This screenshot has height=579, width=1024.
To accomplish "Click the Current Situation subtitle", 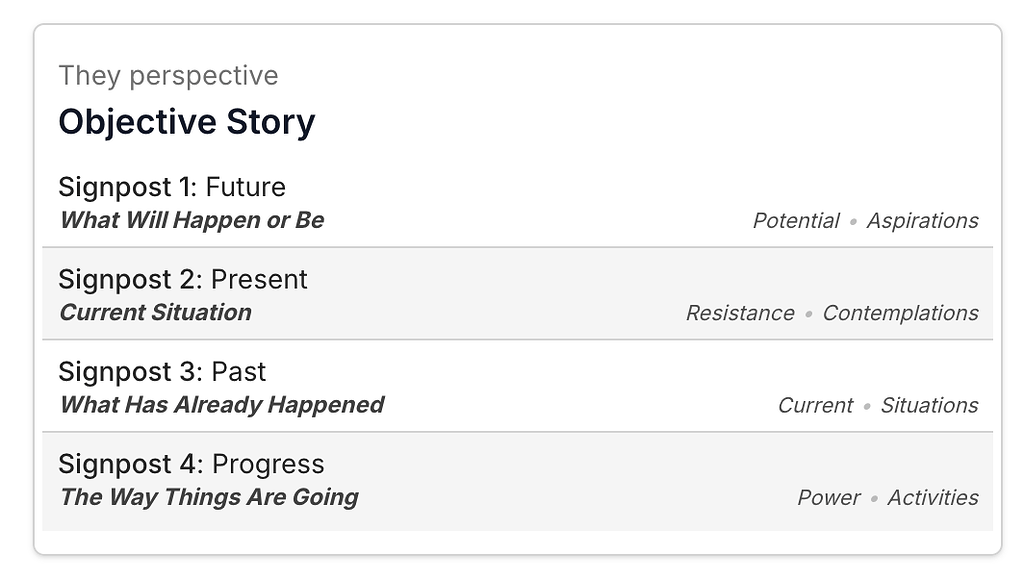I will 156,312.
